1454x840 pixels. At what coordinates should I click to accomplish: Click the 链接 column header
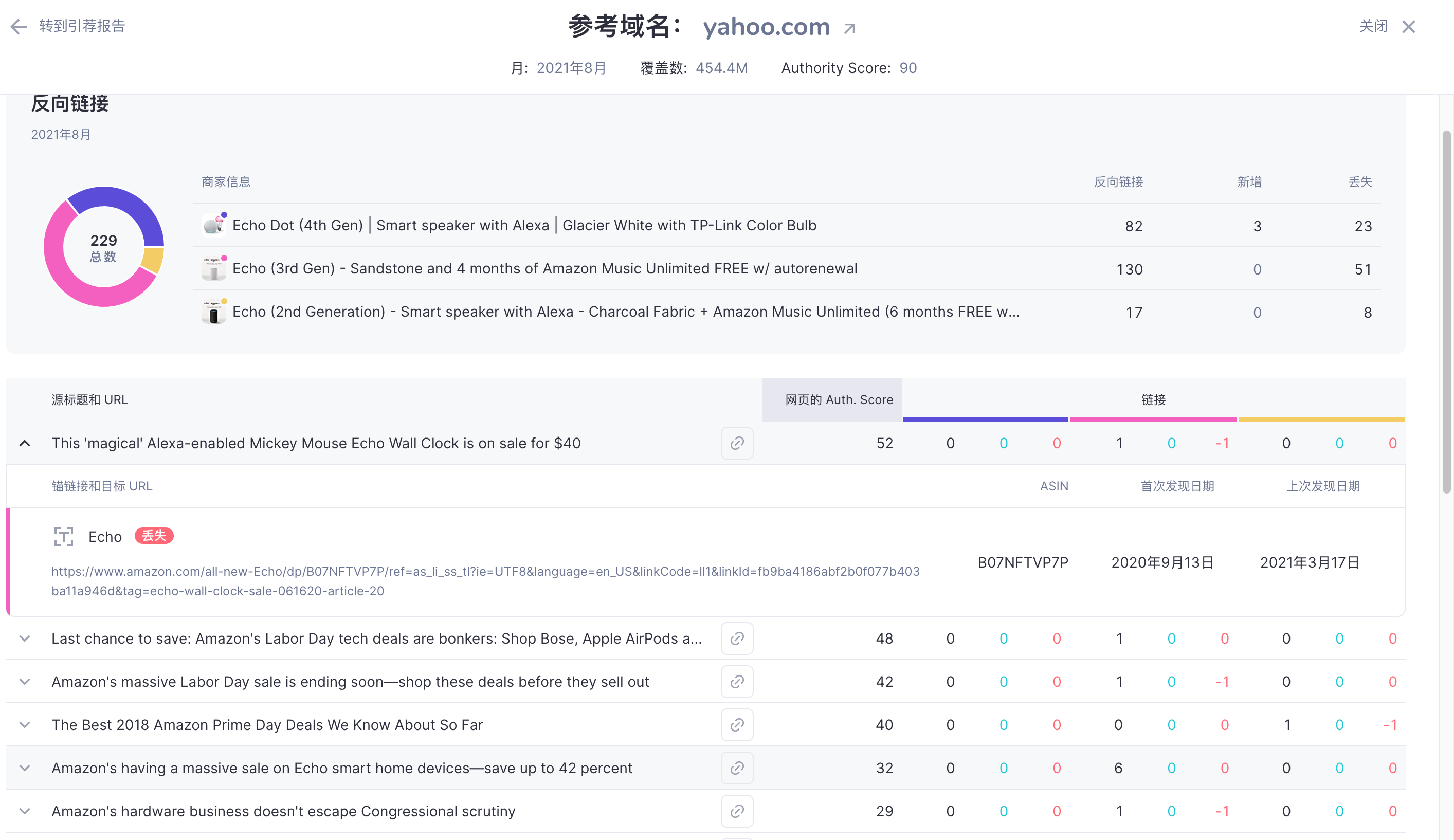coord(1153,400)
